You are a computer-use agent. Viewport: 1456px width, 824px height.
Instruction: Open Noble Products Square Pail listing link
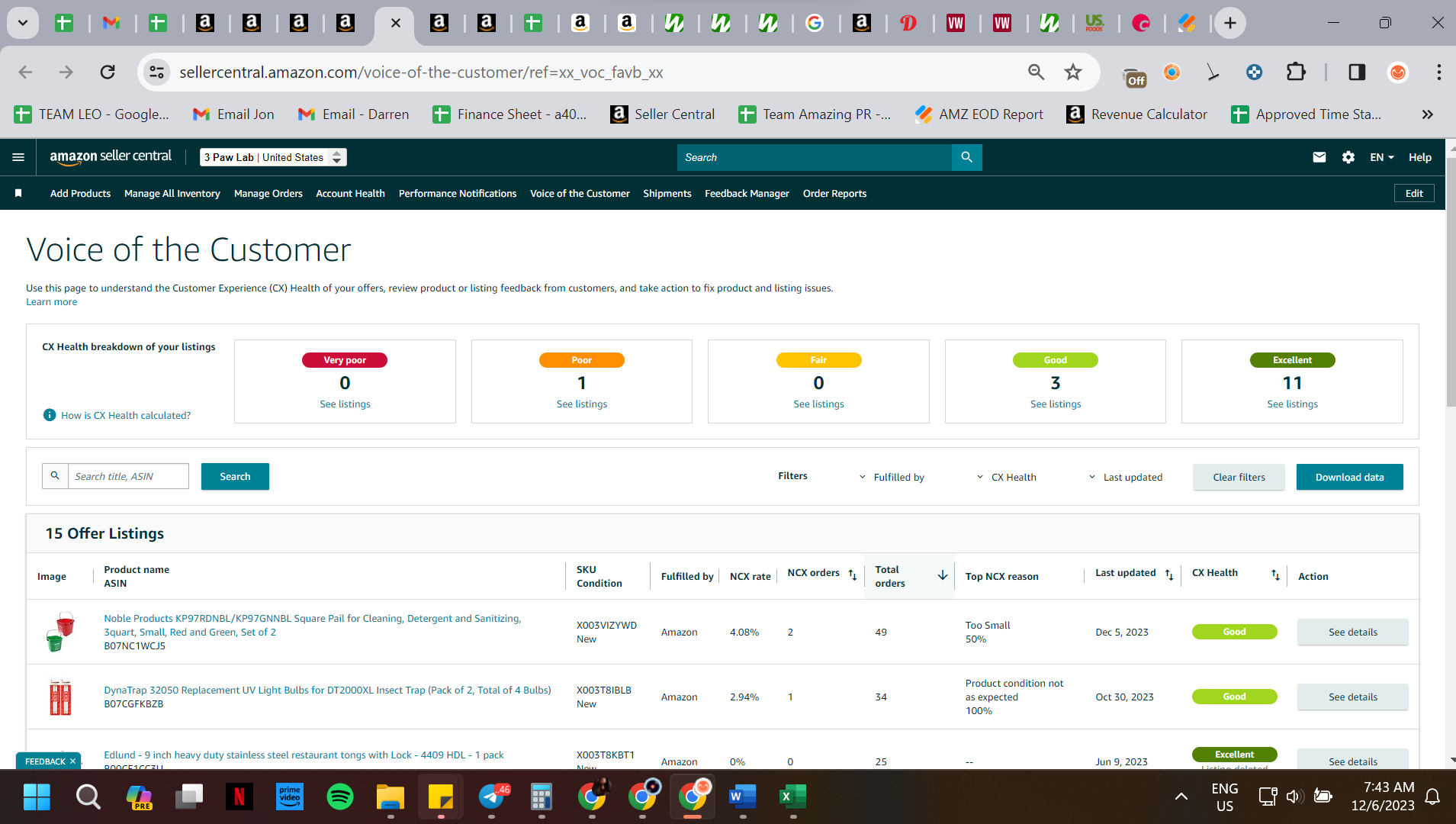(312, 625)
